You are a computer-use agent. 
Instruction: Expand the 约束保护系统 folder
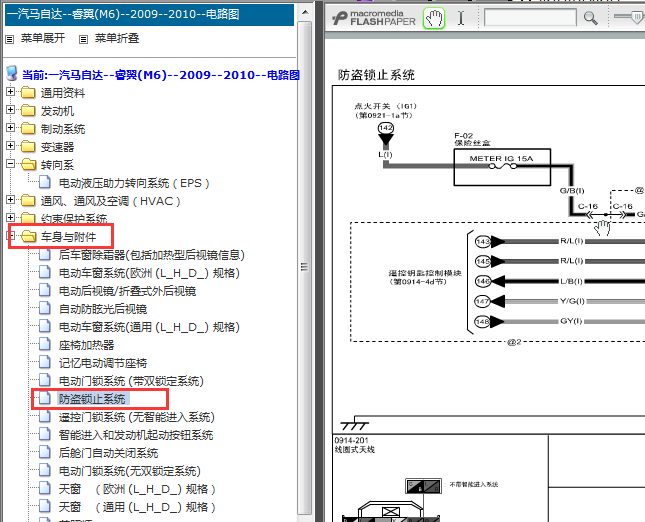[x=11, y=218]
